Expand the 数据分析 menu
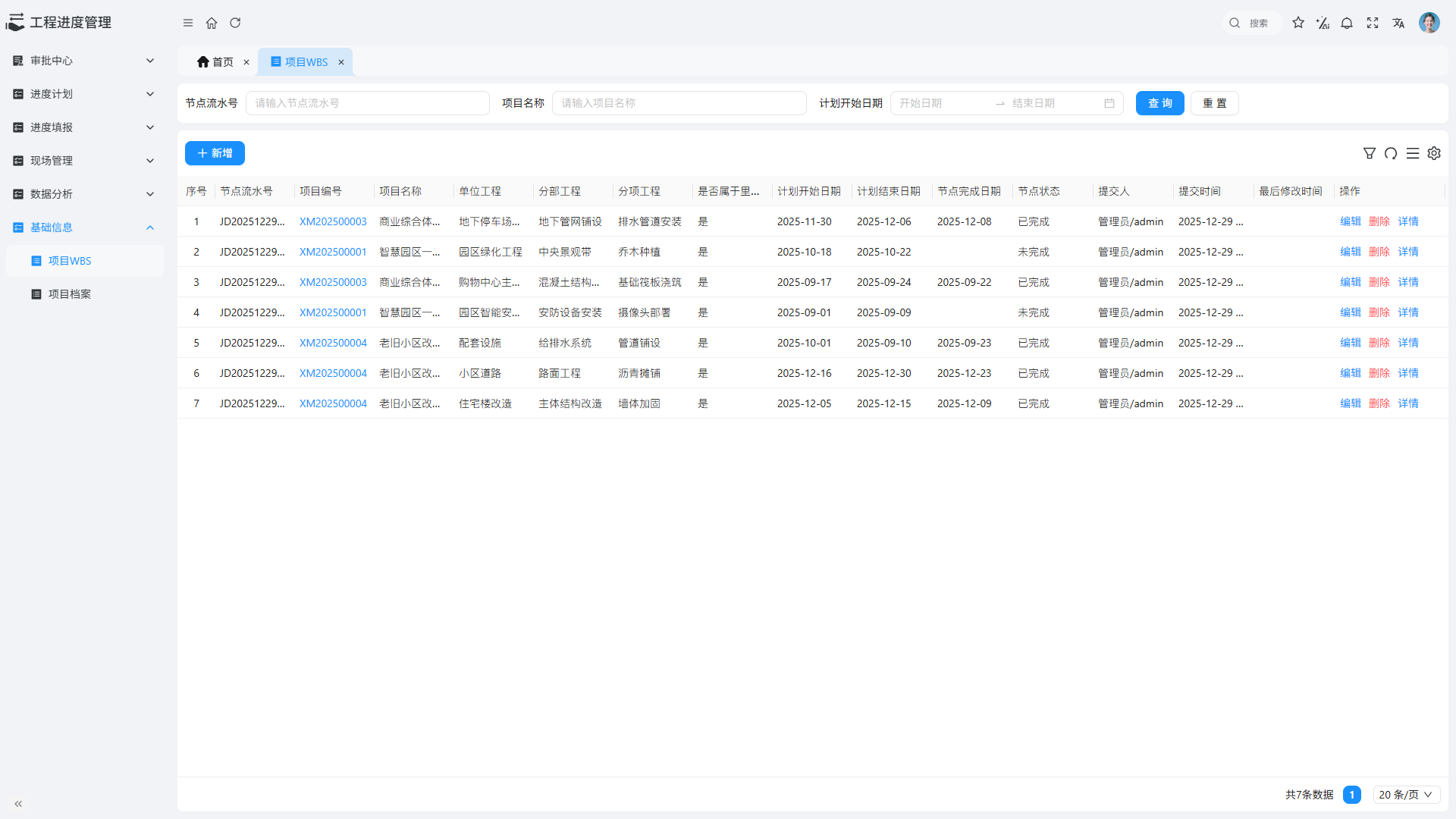 [83, 194]
